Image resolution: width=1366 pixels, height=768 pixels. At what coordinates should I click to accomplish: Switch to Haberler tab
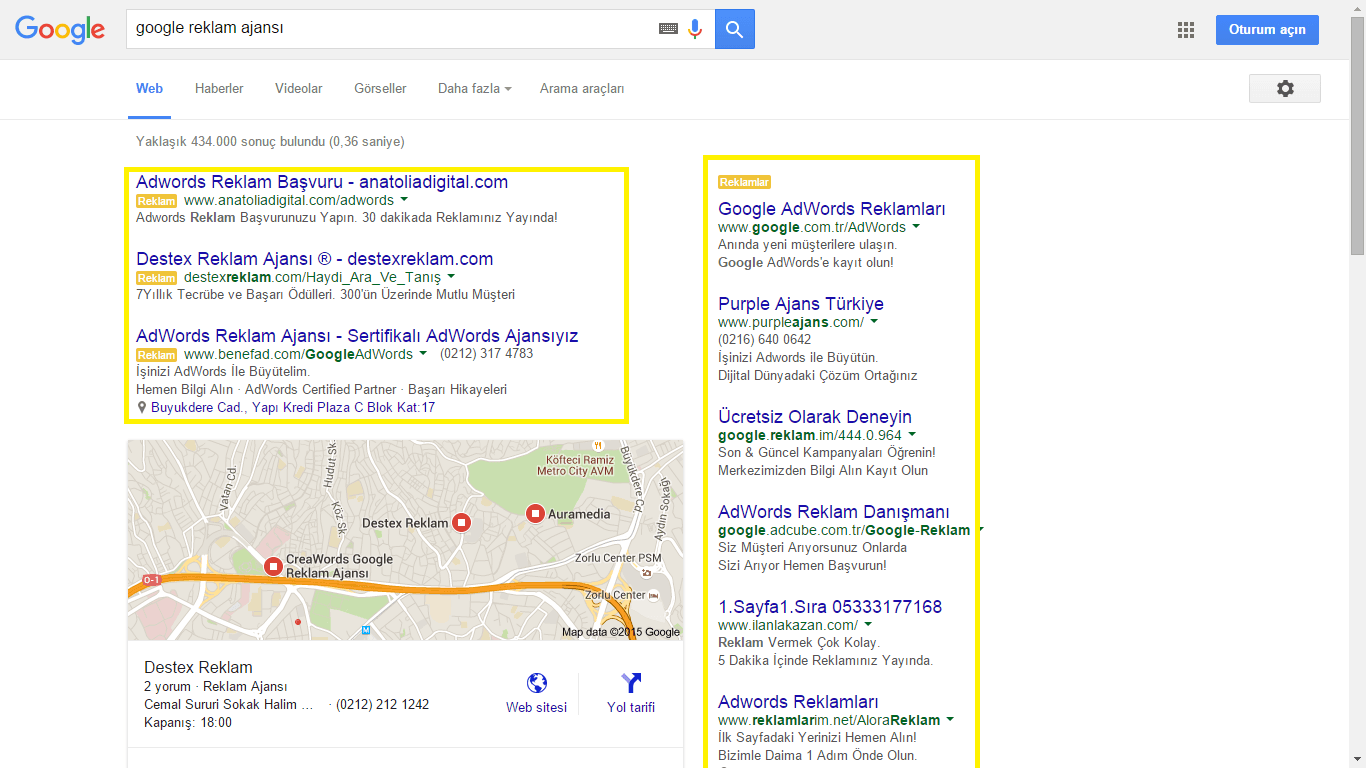point(219,88)
